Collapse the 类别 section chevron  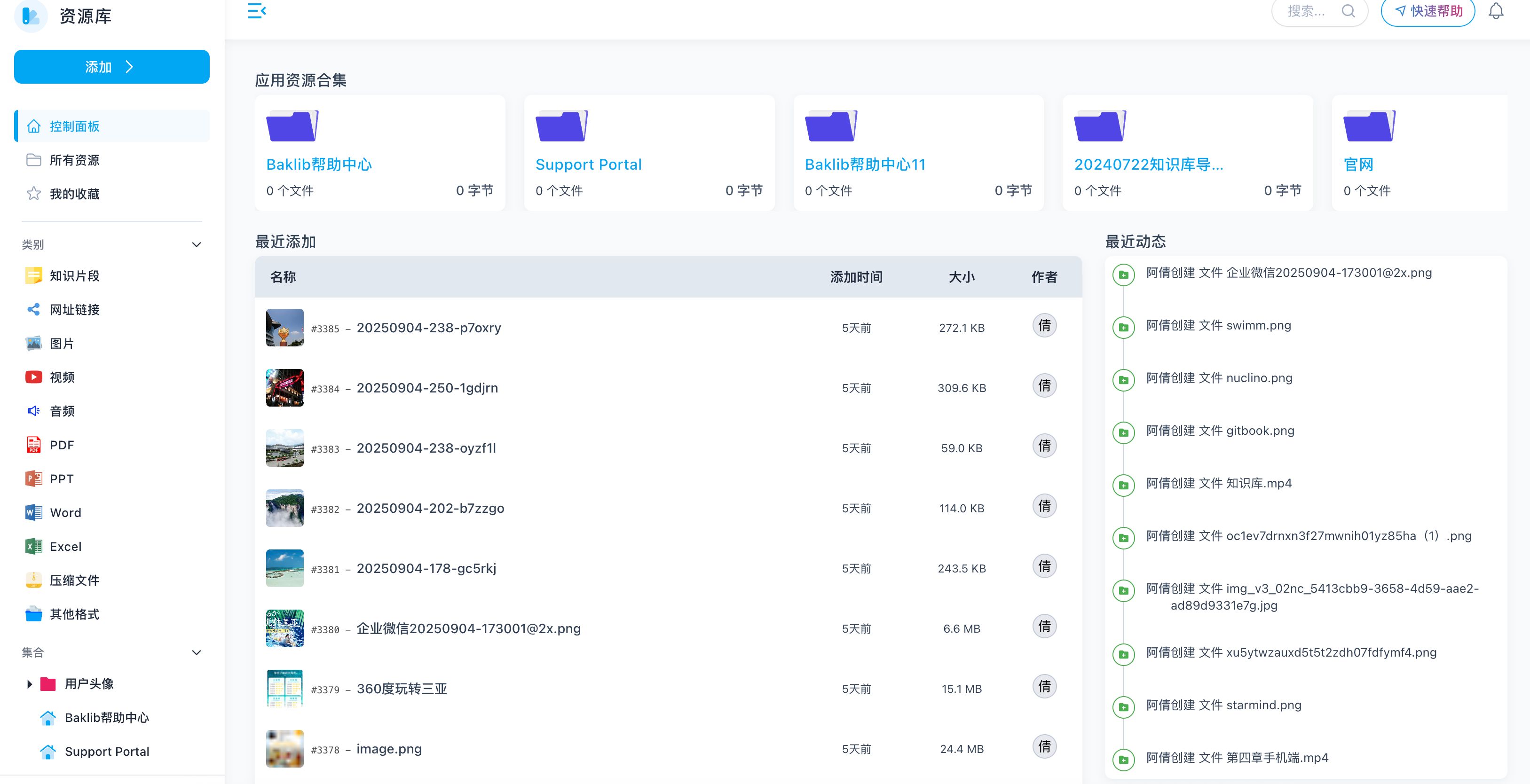[197, 245]
